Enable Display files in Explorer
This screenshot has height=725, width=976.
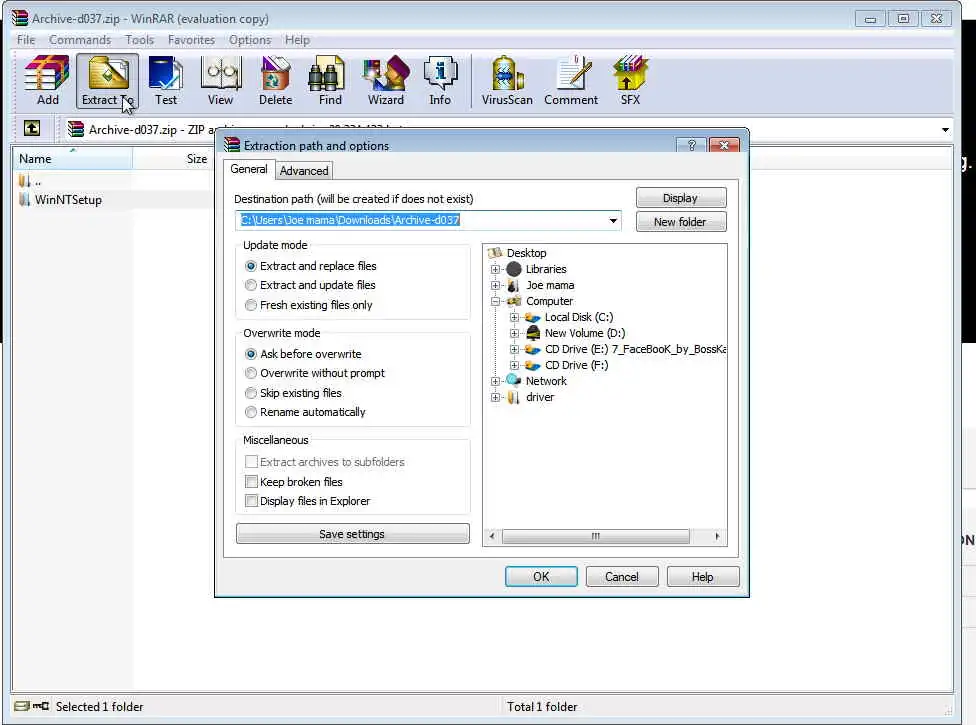pos(251,501)
